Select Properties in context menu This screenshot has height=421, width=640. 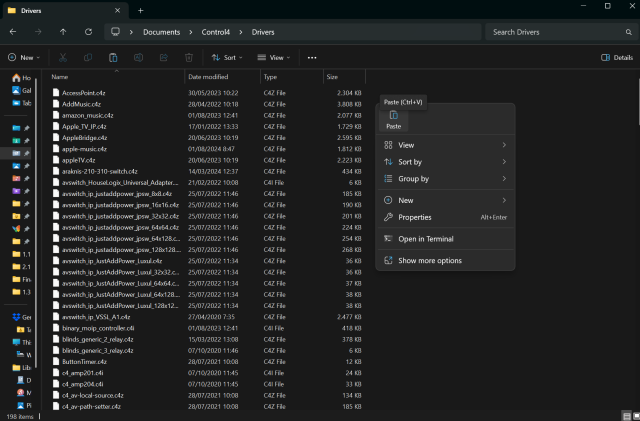(x=445, y=217)
